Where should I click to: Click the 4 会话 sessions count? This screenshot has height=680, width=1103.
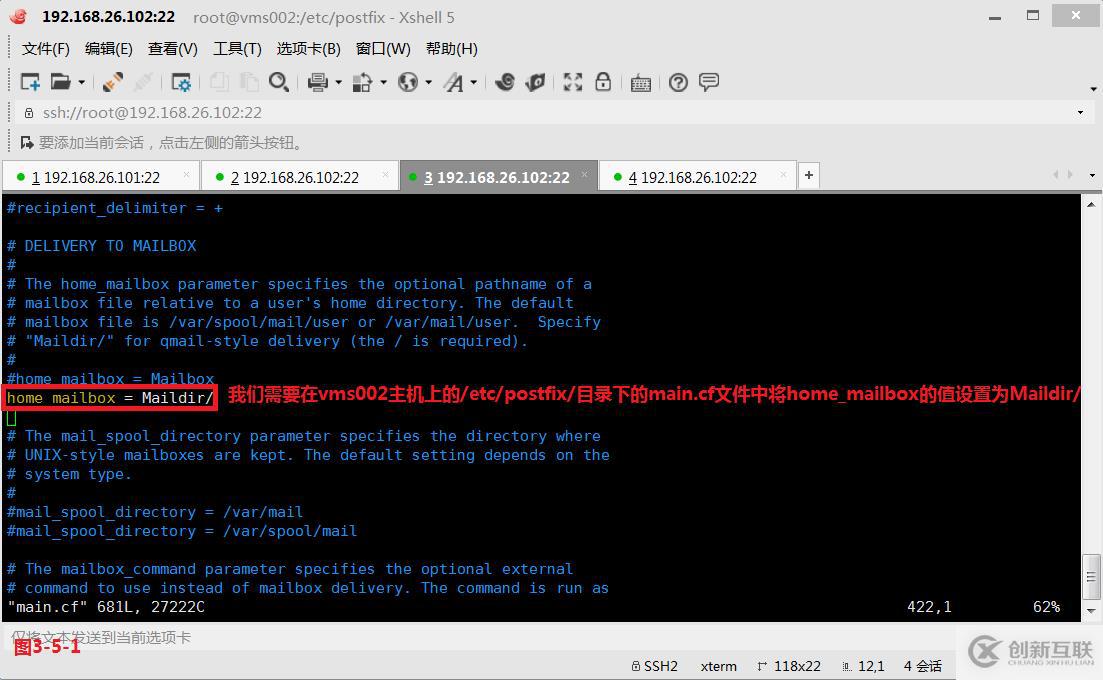pyautogui.click(x=922, y=666)
